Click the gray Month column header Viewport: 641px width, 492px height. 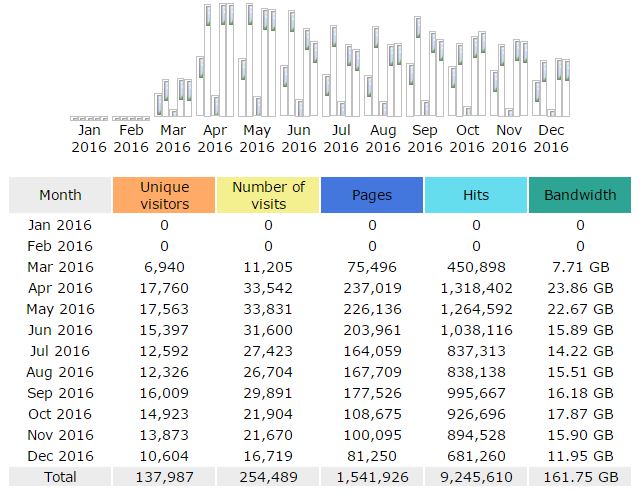click(60, 195)
